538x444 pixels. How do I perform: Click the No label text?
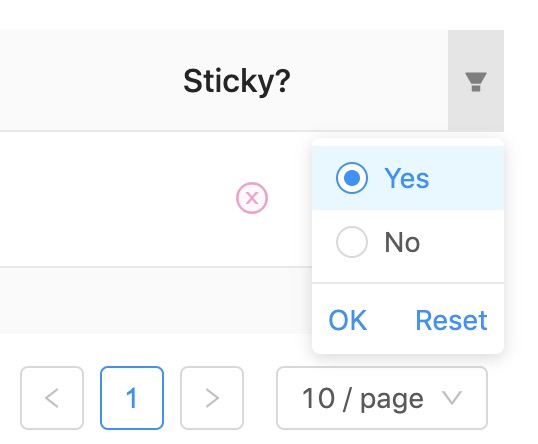402,242
